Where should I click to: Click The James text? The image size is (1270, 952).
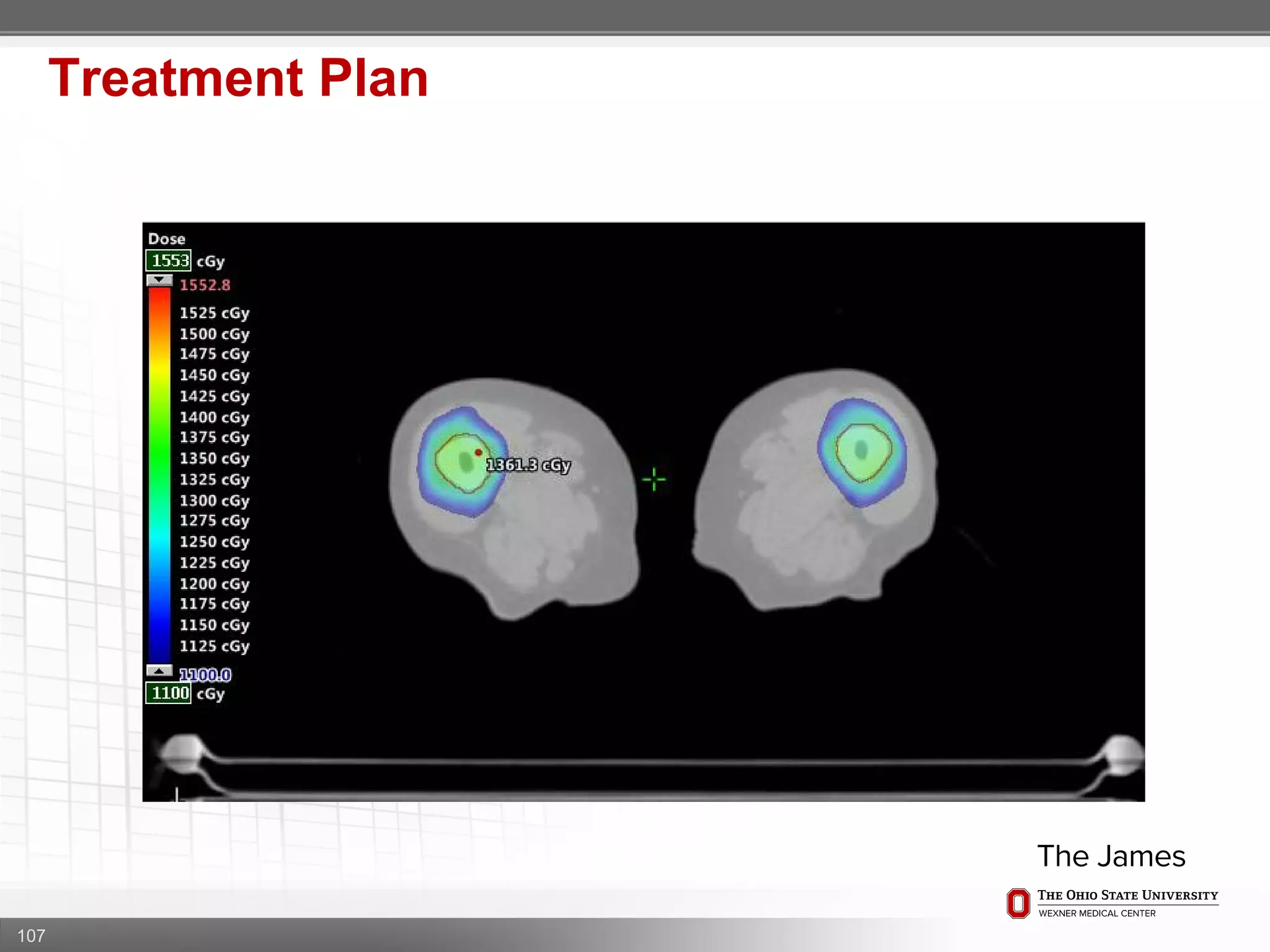pos(1111,856)
